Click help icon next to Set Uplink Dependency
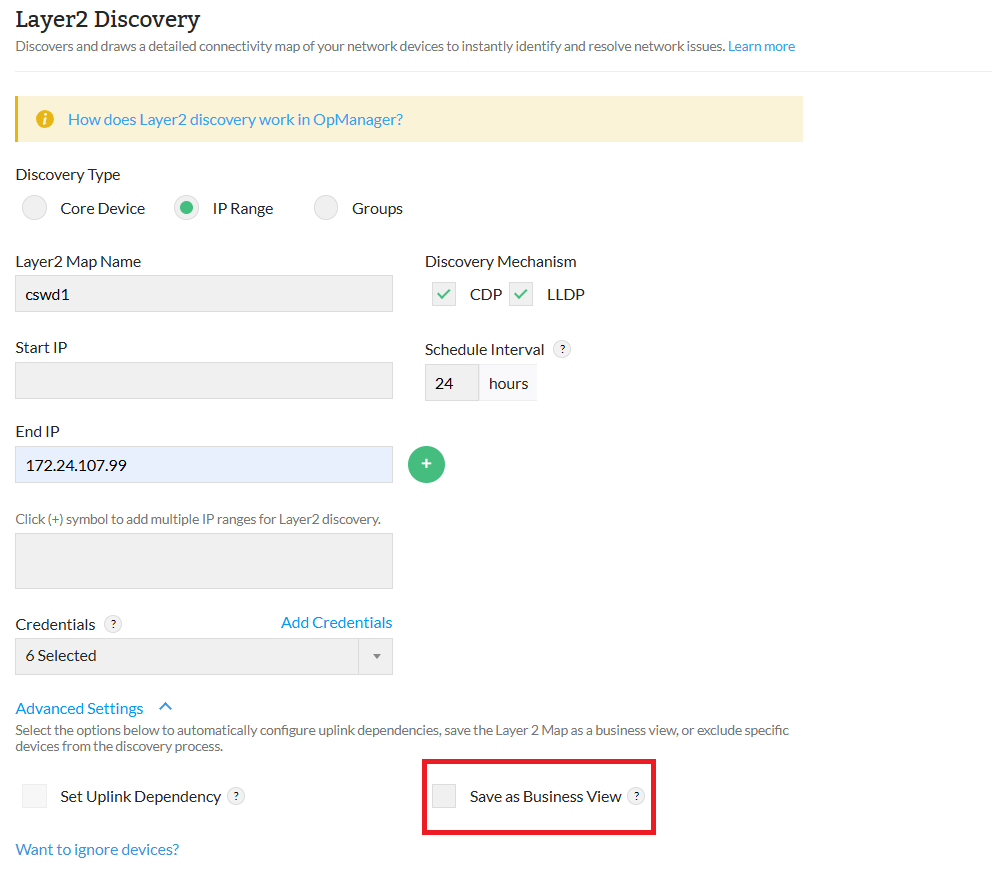The width and height of the screenshot is (992, 875). [x=236, y=796]
